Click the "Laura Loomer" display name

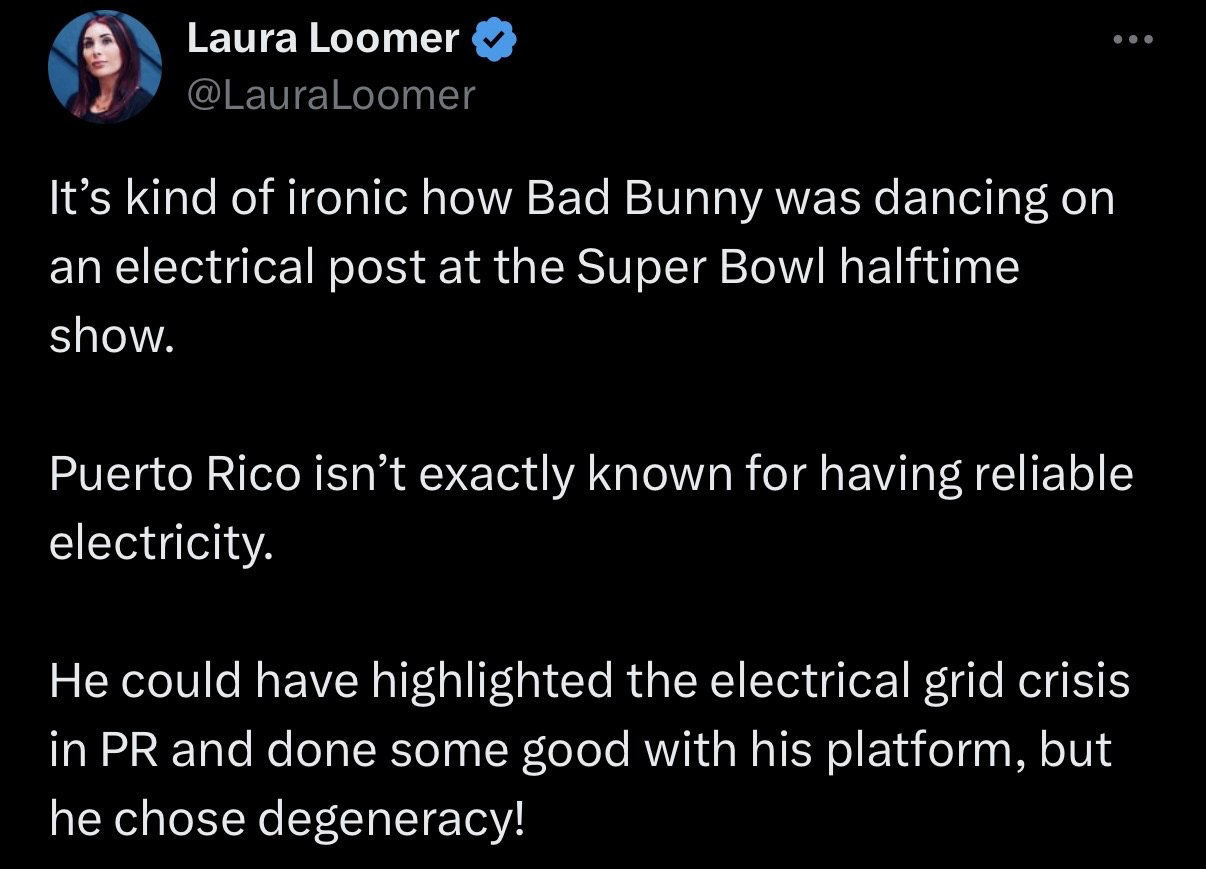(323, 39)
